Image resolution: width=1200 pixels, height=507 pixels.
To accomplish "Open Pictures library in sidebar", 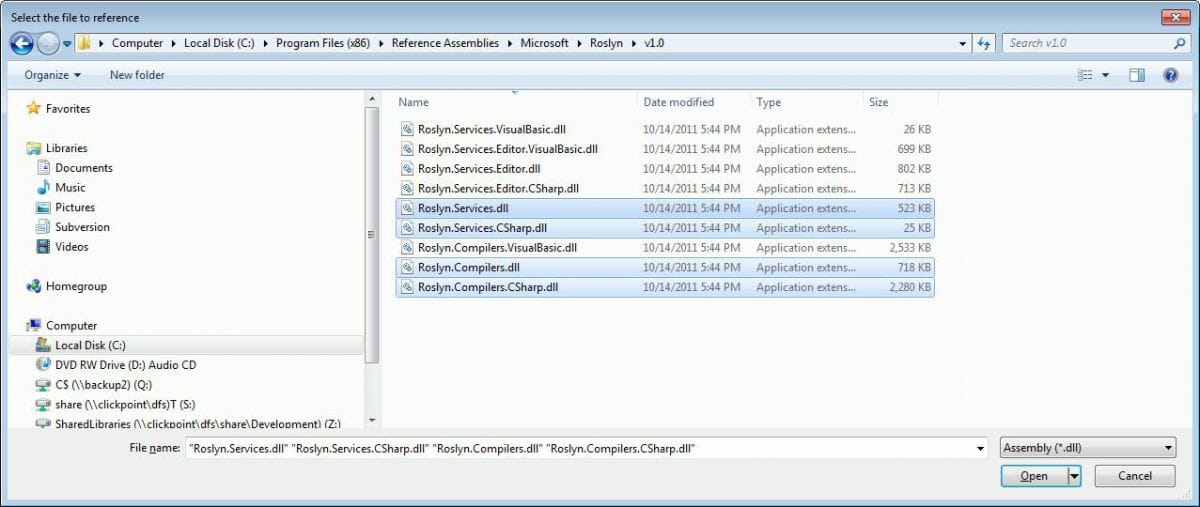I will (75, 207).
